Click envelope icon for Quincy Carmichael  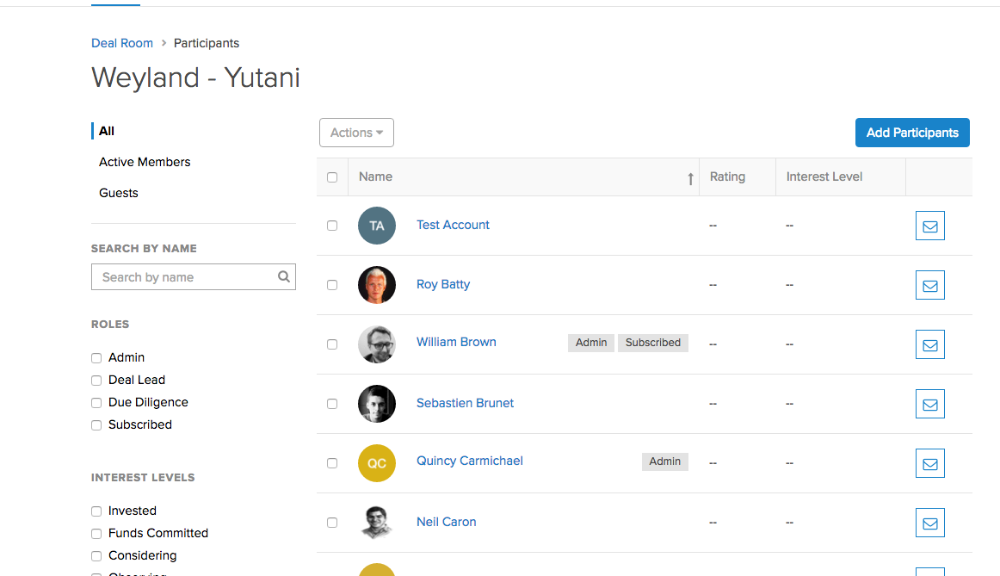[930, 463]
